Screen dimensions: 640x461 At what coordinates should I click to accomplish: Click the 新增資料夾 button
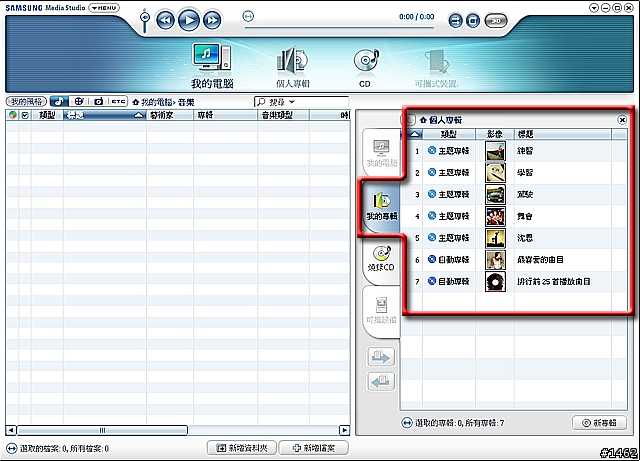pyautogui.click(x=242, y=448)
